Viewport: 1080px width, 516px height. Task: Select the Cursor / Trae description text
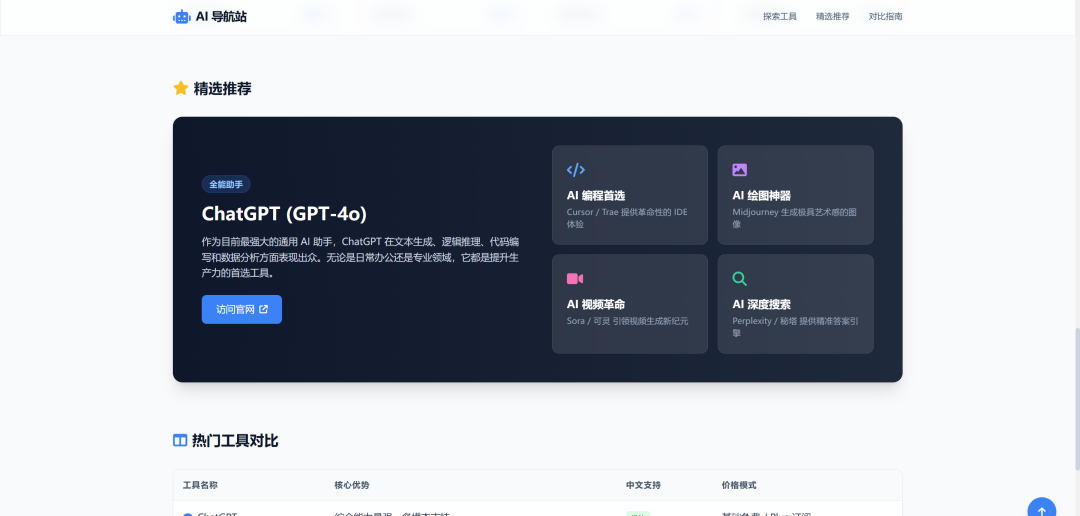627,218
